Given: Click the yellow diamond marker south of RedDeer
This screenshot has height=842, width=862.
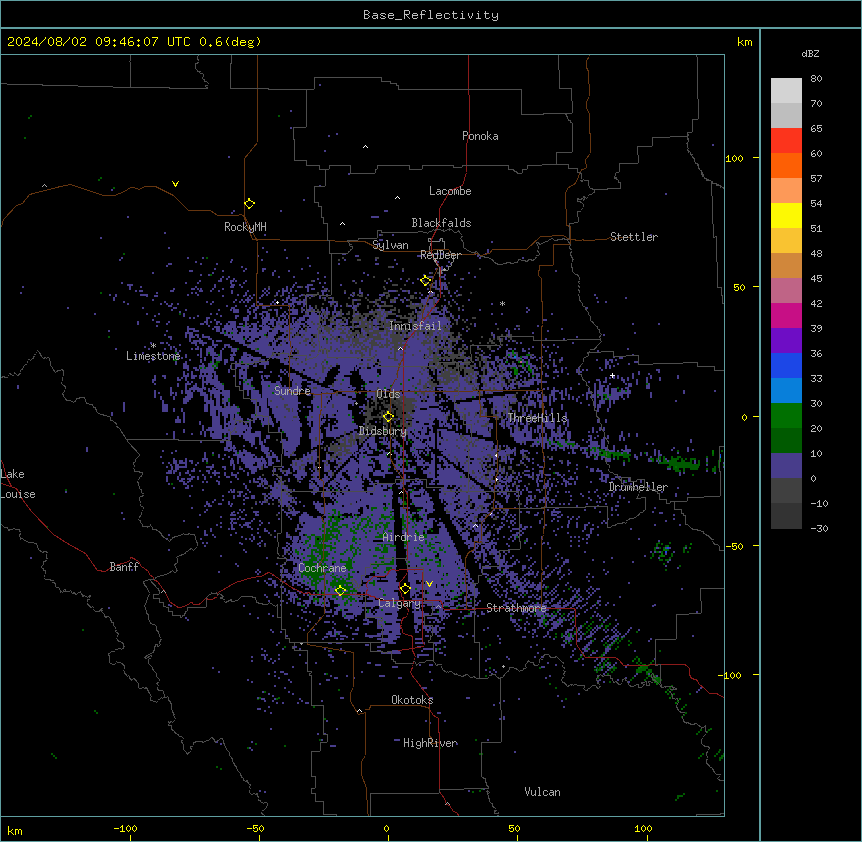Looking at the screenshot, I should 426,281.
